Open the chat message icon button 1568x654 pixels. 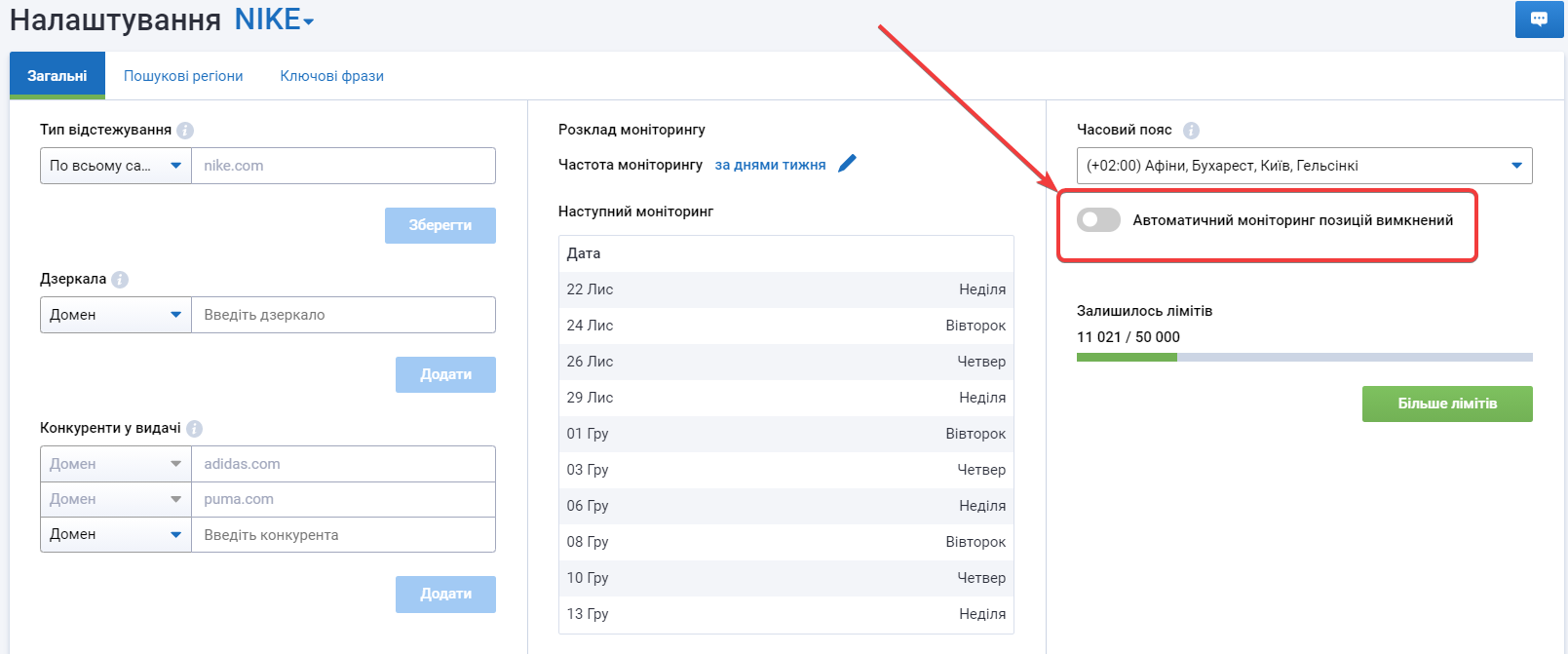(x=1539, y=19)
